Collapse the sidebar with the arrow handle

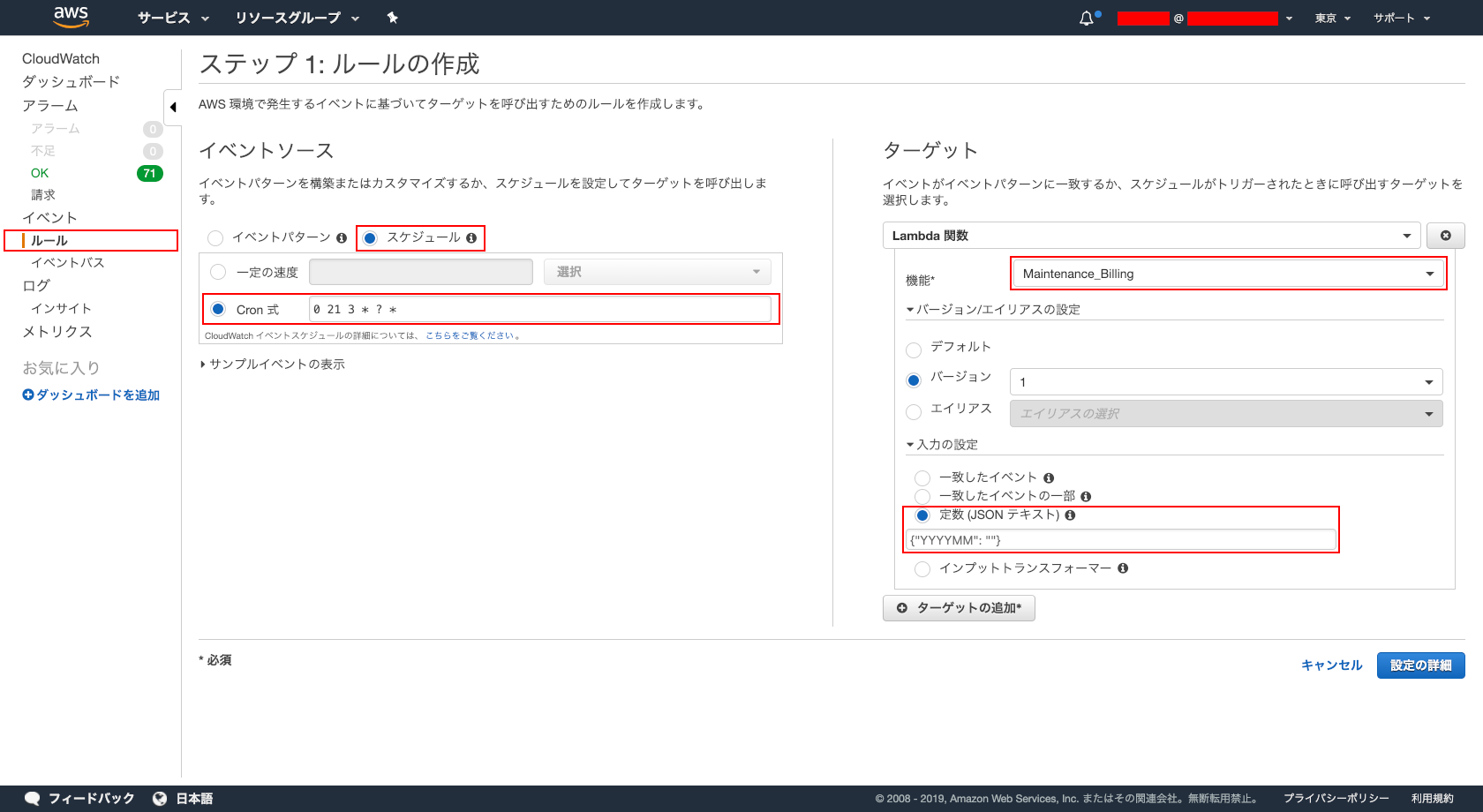(x=173, y=108)
